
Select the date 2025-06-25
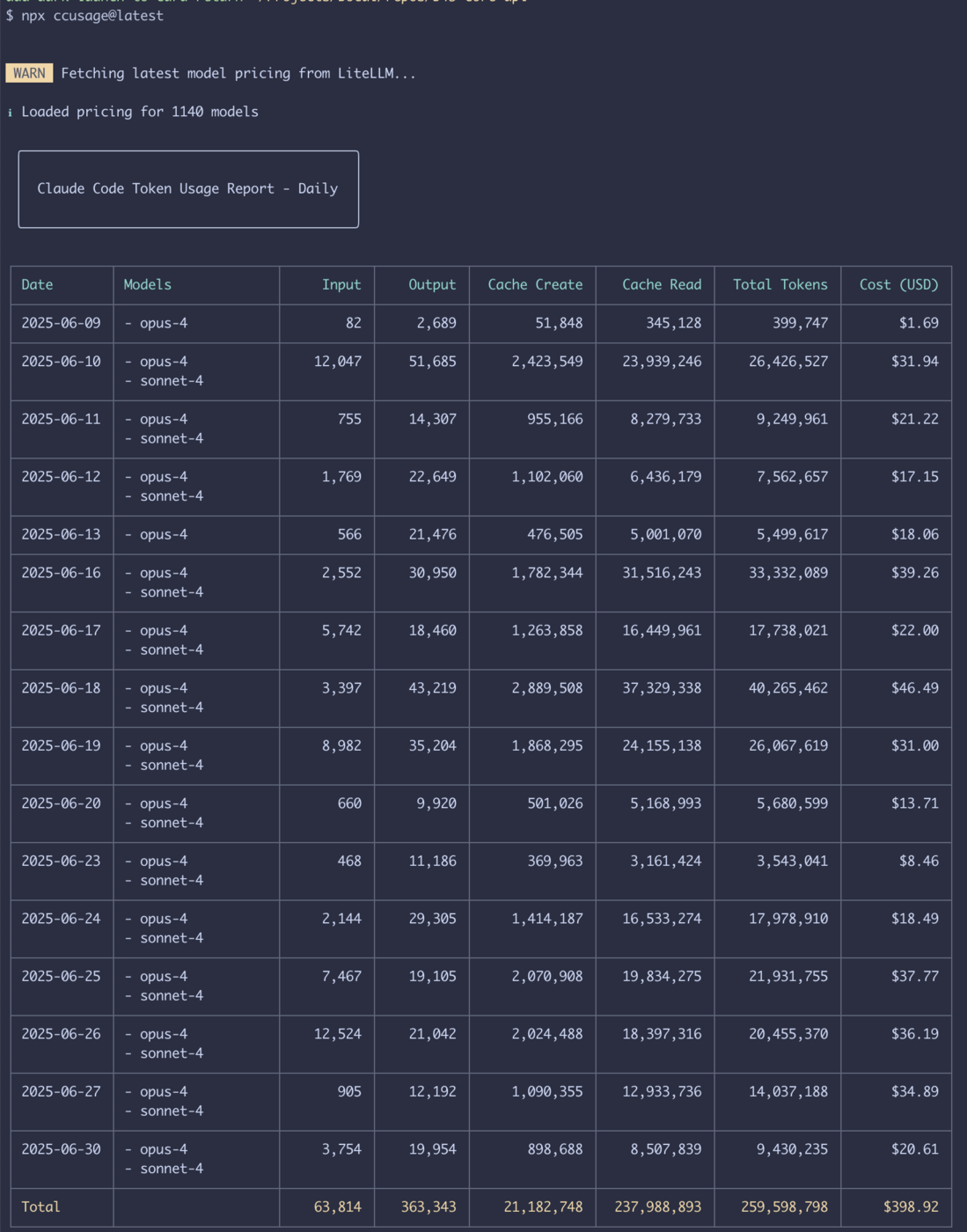pos(61,976)
